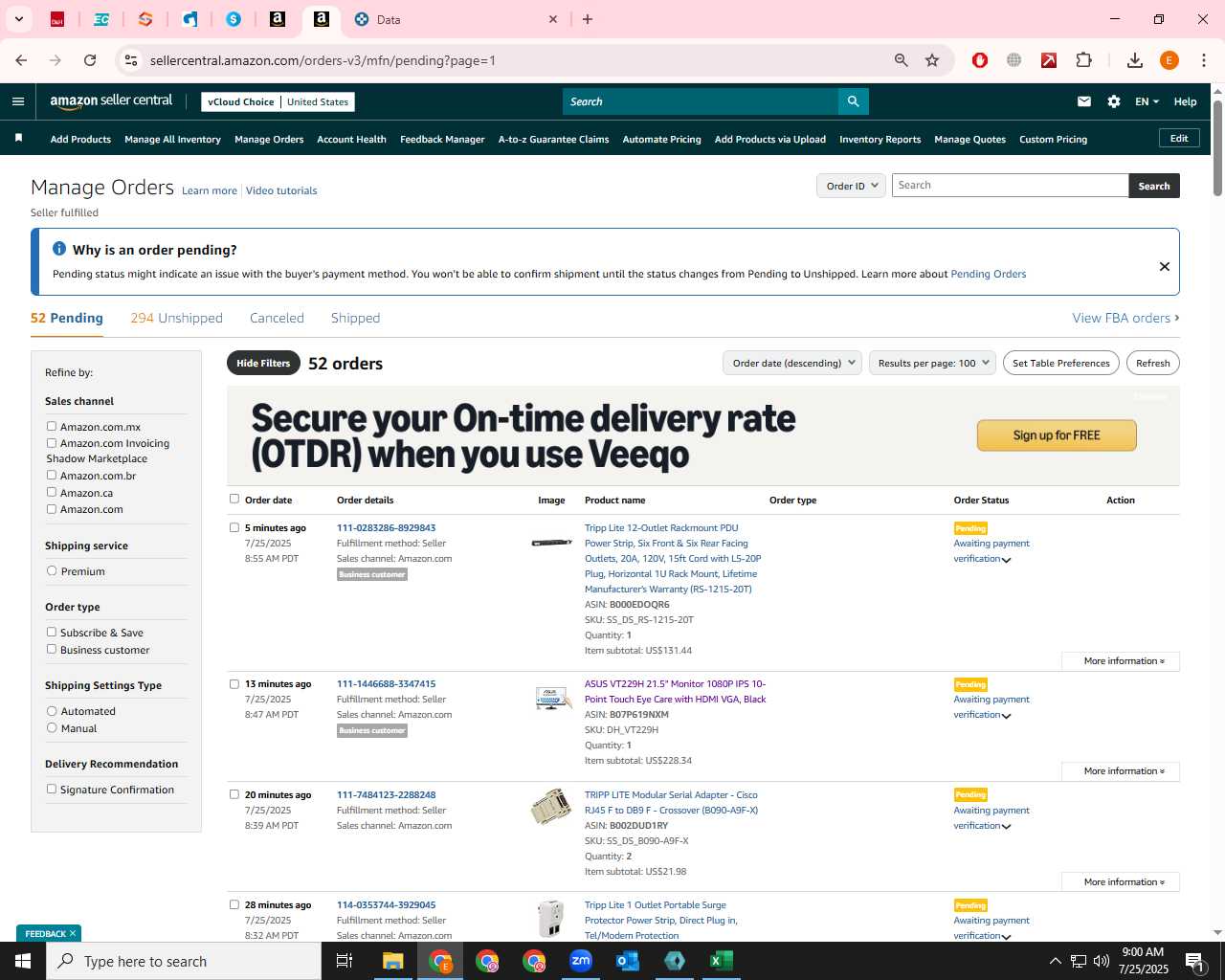Check the Signature Confirmation filter
The height and width of the screenshot is (980, 1225).
52,789
